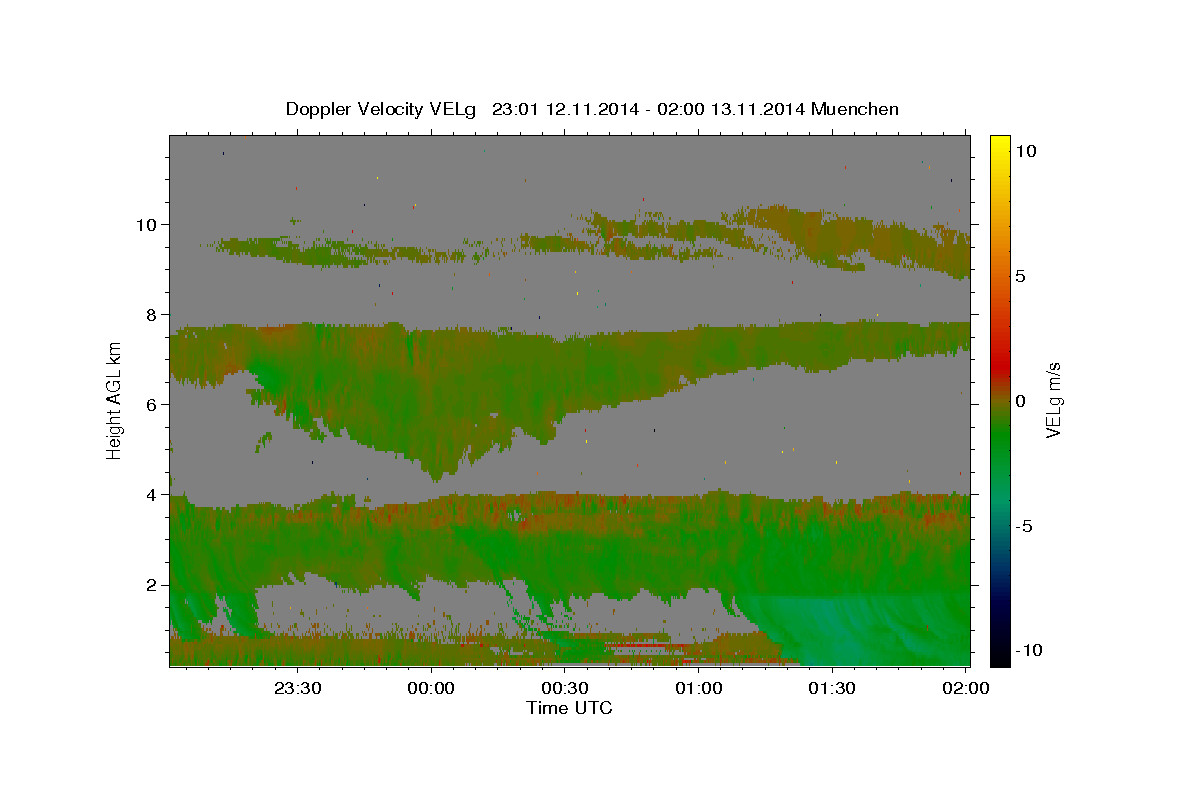Screen dimensions: 1200x800
Task: Click the height axis value 6
Action: click(151, 404)
